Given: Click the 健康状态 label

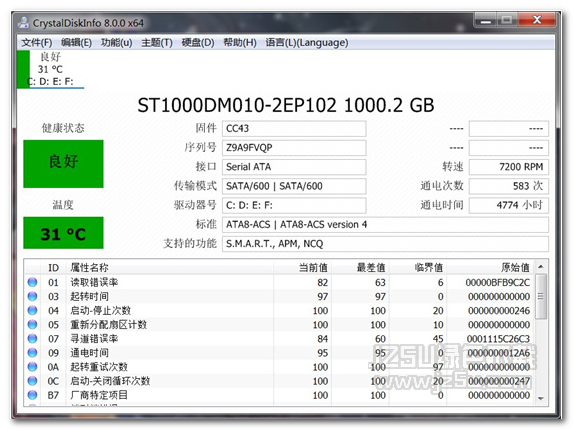Looking at the screenshot, I should pos(63,128).
